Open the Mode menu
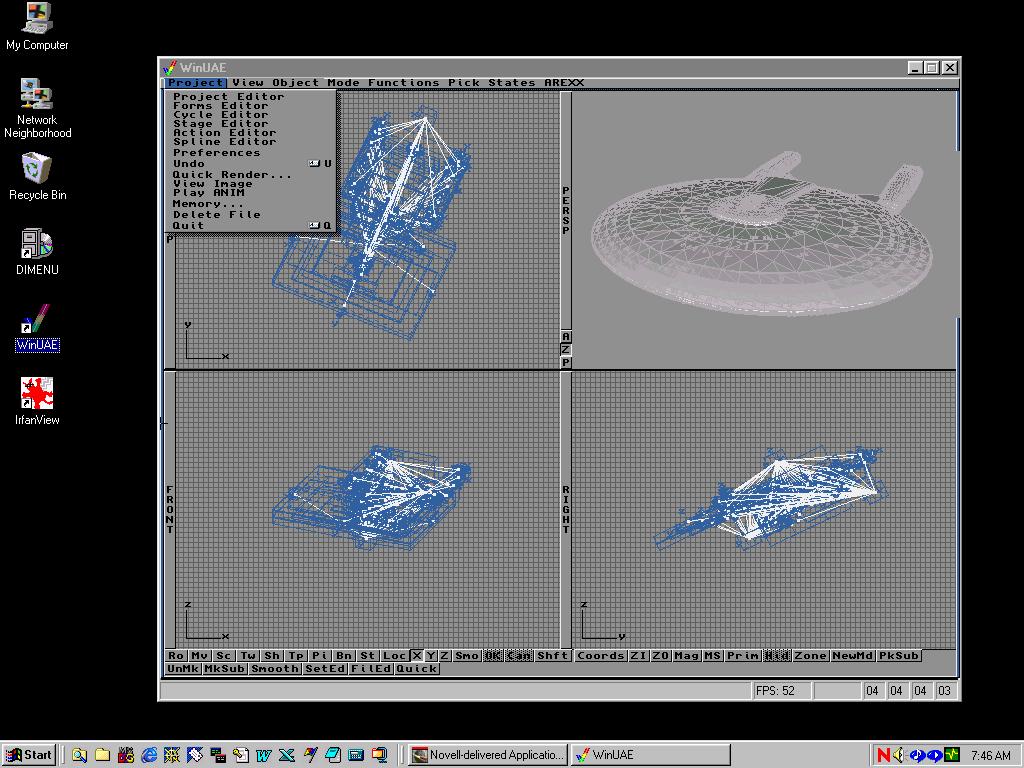Viewport: 1024px width, 768px height. tap(344, 83)
